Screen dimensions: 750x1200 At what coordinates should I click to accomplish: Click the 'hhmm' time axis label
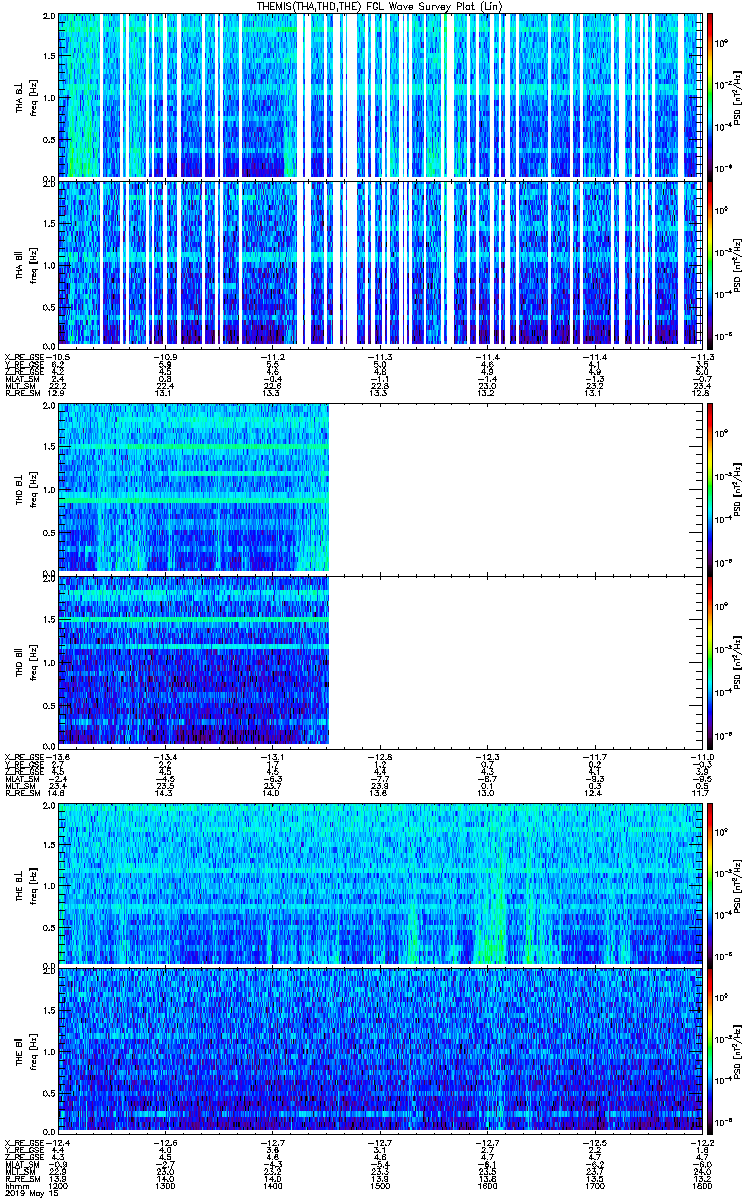15,1186
